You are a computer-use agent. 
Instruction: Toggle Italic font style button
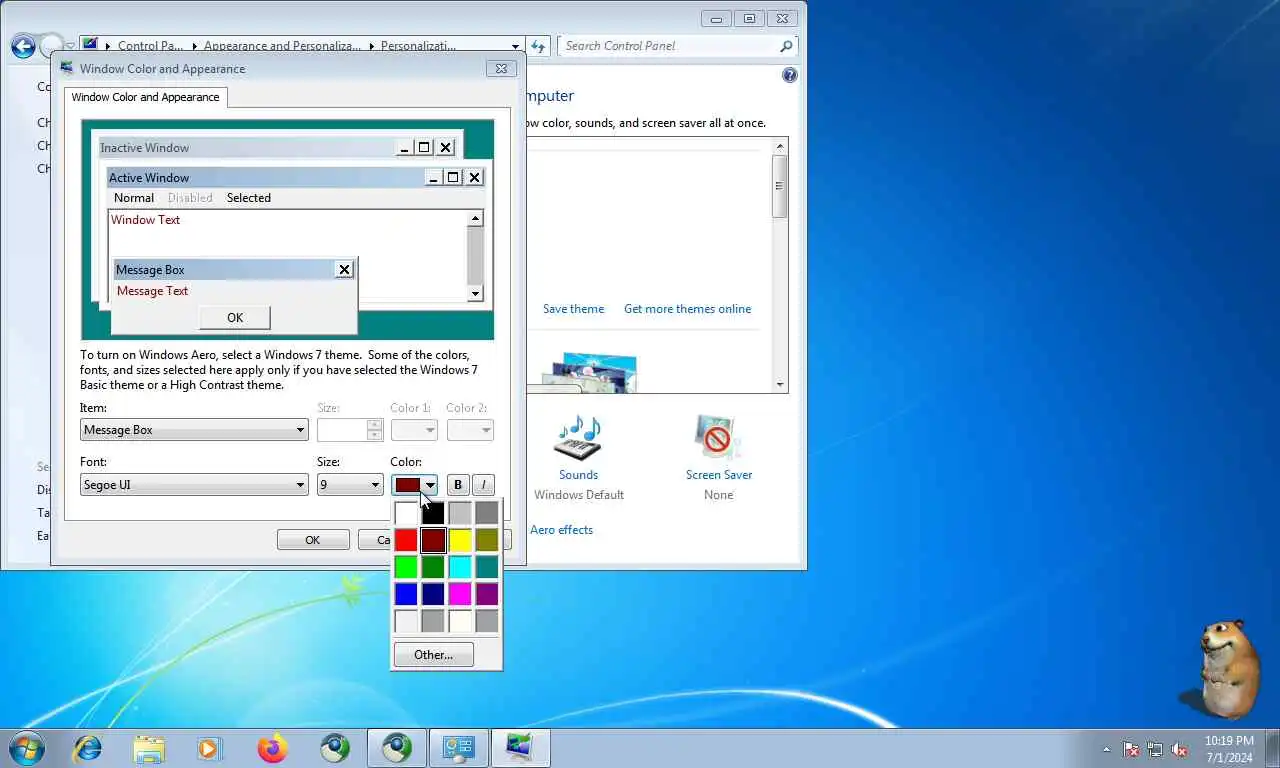pyautogui.click(x=483, y=485)
